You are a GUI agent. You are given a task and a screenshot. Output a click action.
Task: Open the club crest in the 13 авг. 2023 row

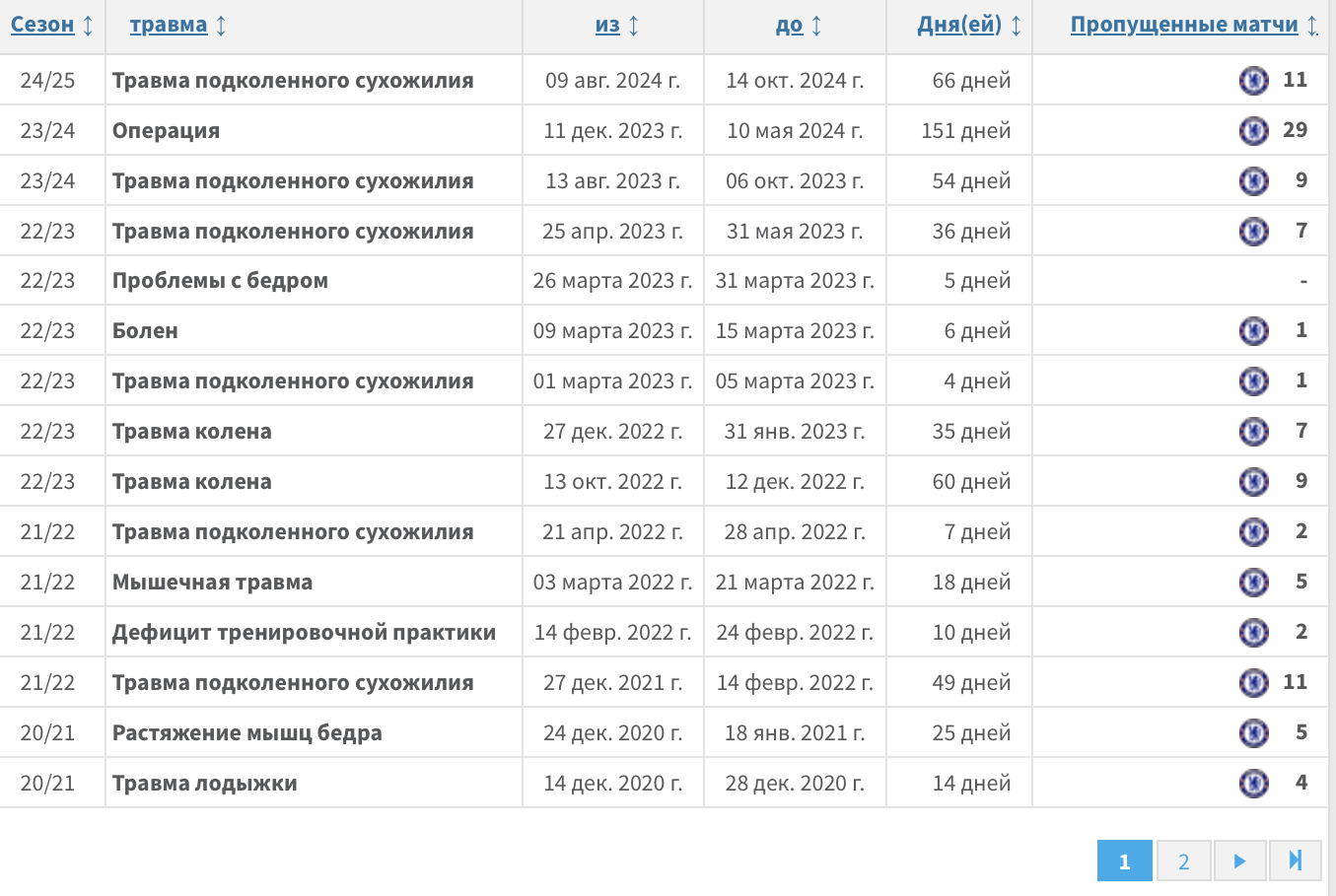point(1253,180)
